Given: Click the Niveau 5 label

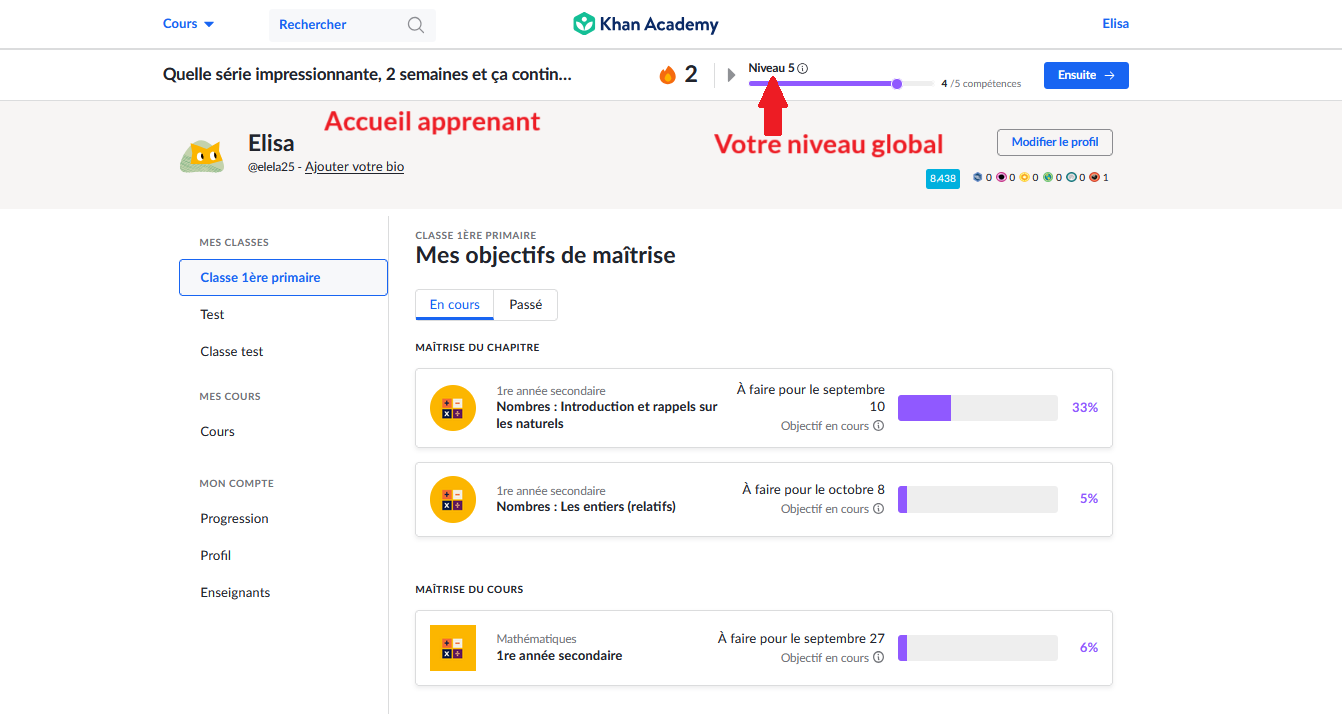Looking at the screenshot, I should [x=772, y=68].
